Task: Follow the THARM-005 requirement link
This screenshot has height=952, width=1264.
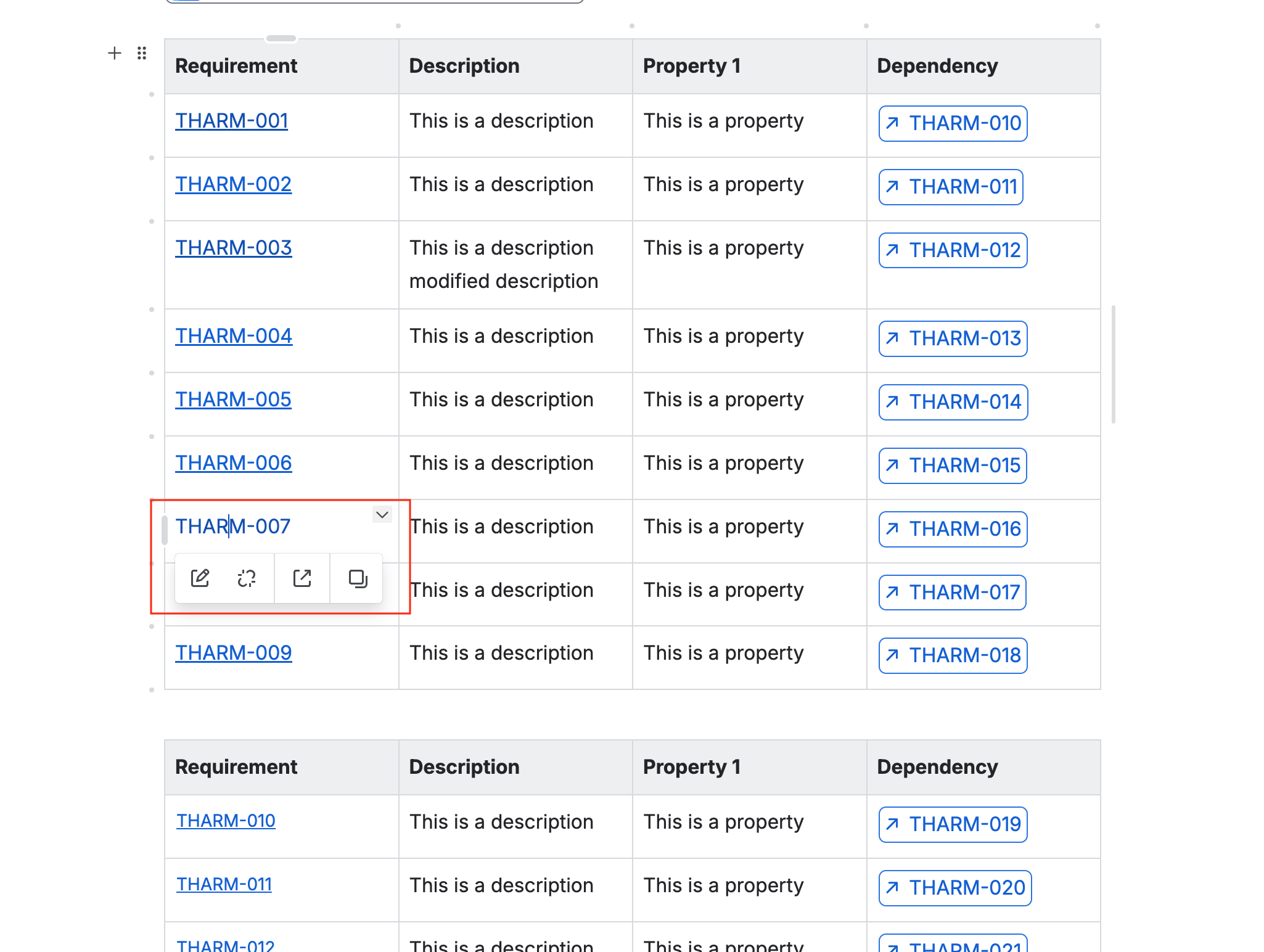Action: pos(233,400)
